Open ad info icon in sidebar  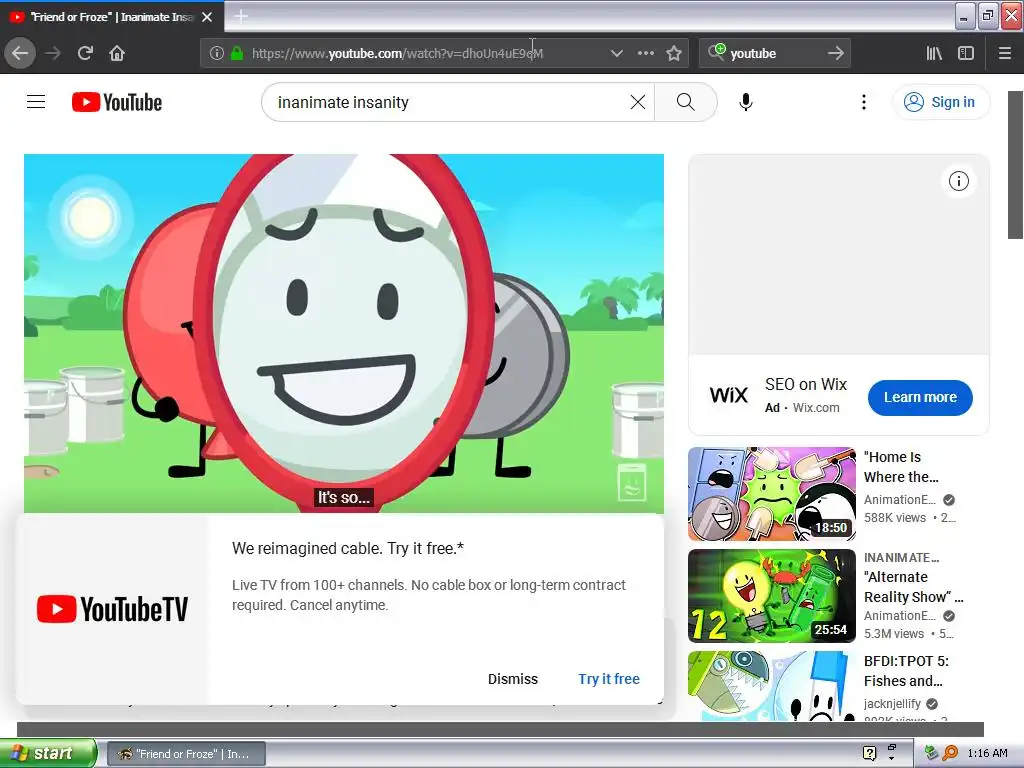tap(959, 181)
